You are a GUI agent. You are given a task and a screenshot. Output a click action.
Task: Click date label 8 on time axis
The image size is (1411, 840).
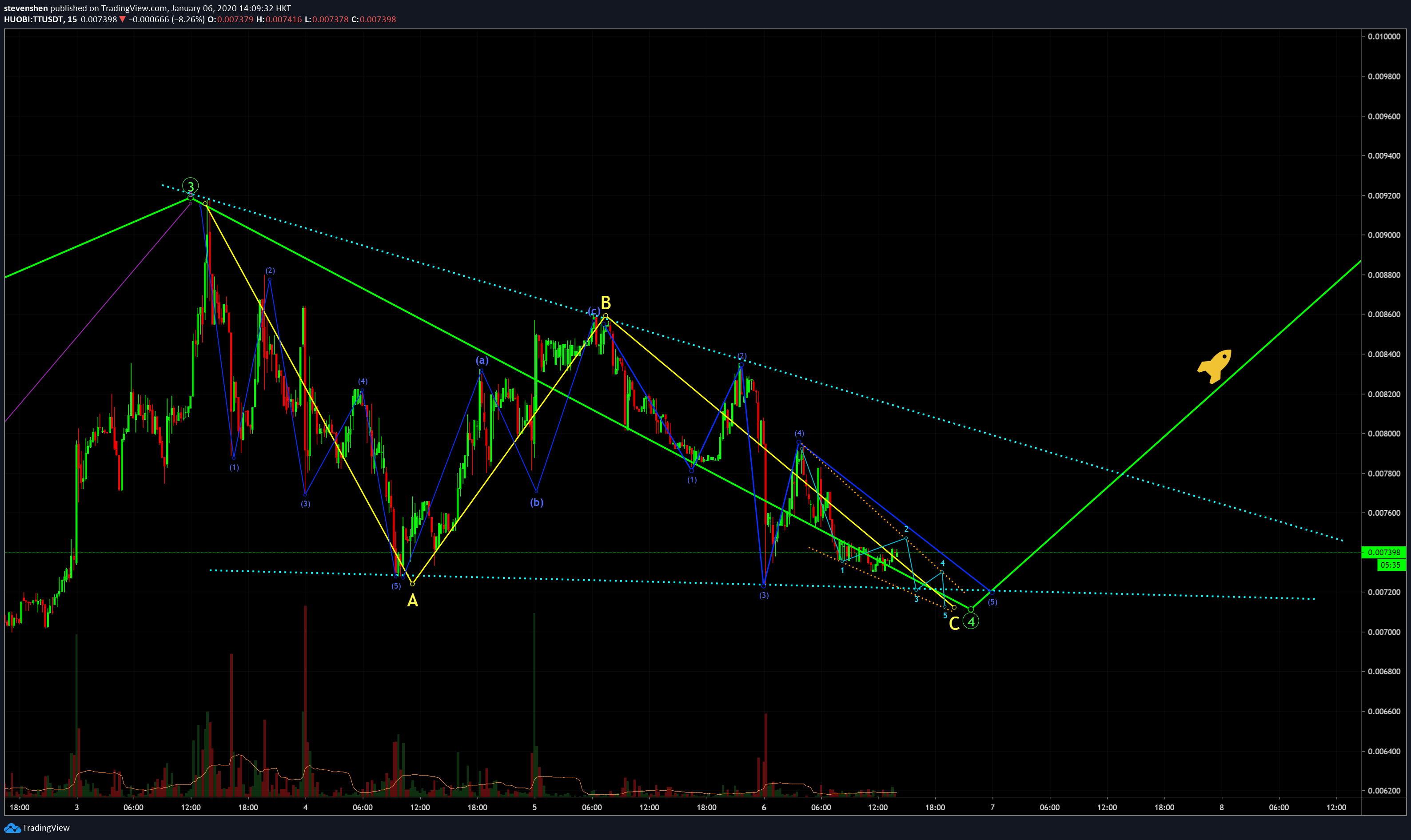click(x=1221, y=807)
